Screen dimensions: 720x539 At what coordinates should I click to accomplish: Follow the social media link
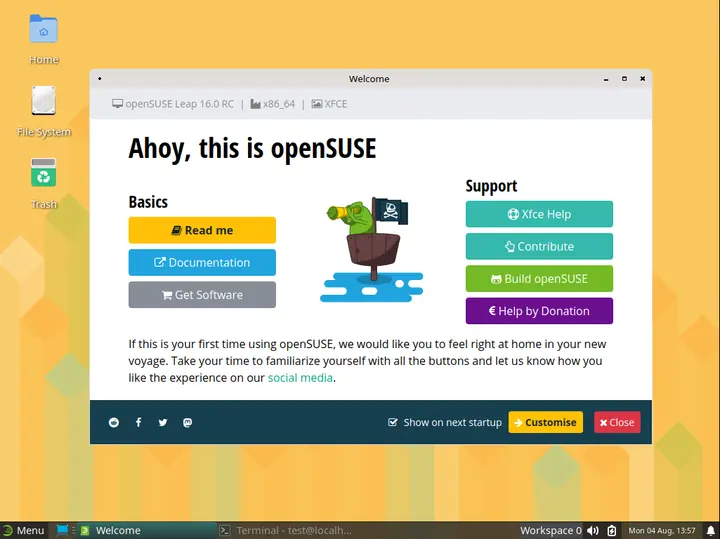(x=300, y=378)
